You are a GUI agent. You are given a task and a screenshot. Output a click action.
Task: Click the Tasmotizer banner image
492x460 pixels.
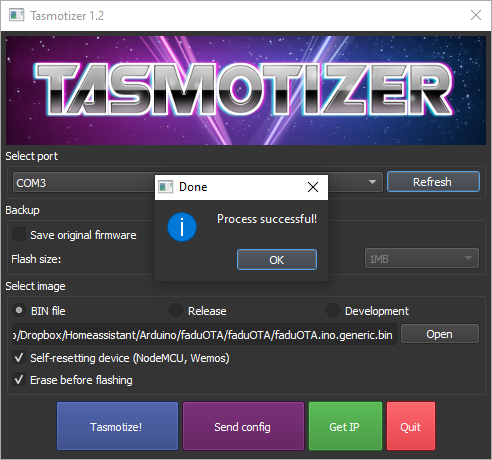[246, 90]
